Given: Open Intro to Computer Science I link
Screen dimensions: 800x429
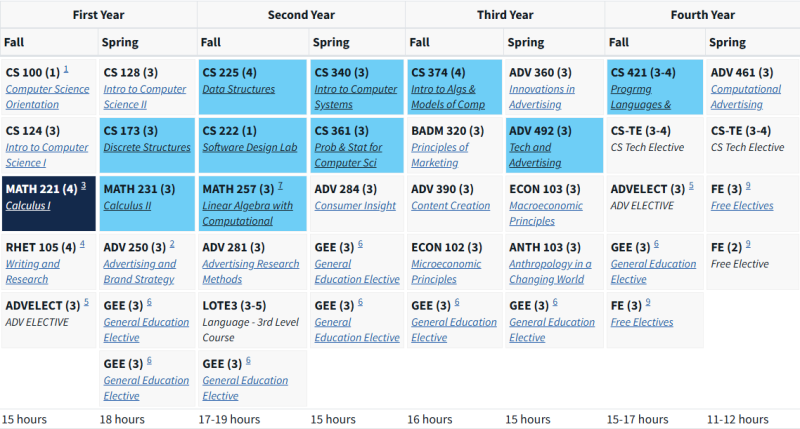Looking at the screenshot, I should pos(47,155).
